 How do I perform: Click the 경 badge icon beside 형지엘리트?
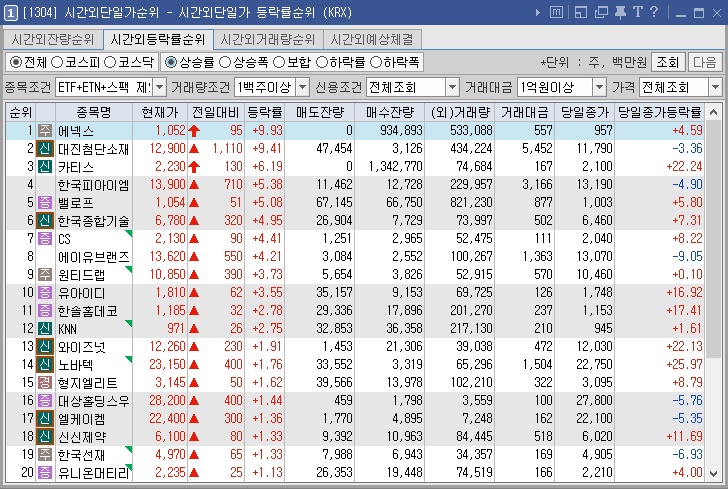click(x=45, y=383)
